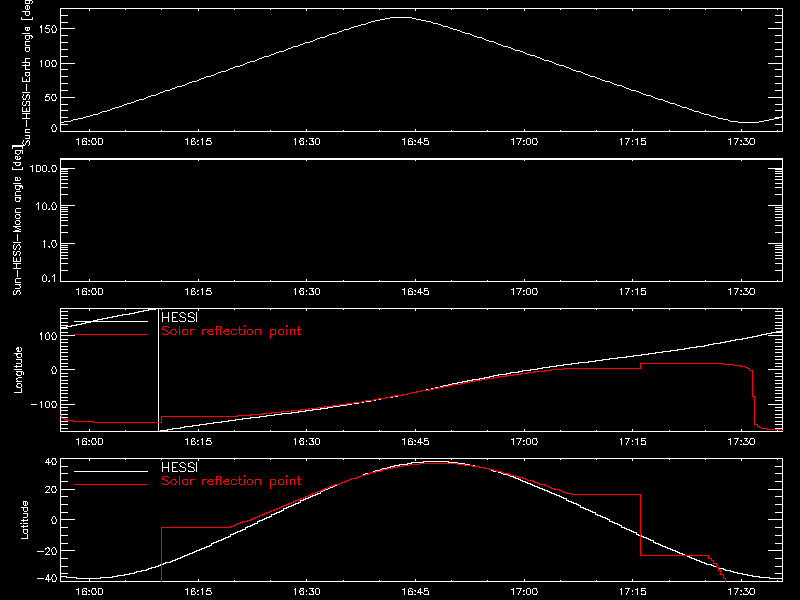Select the 17:00 time label under the Latitude plot
Viewport: 800px width, 600px height.
524,592
